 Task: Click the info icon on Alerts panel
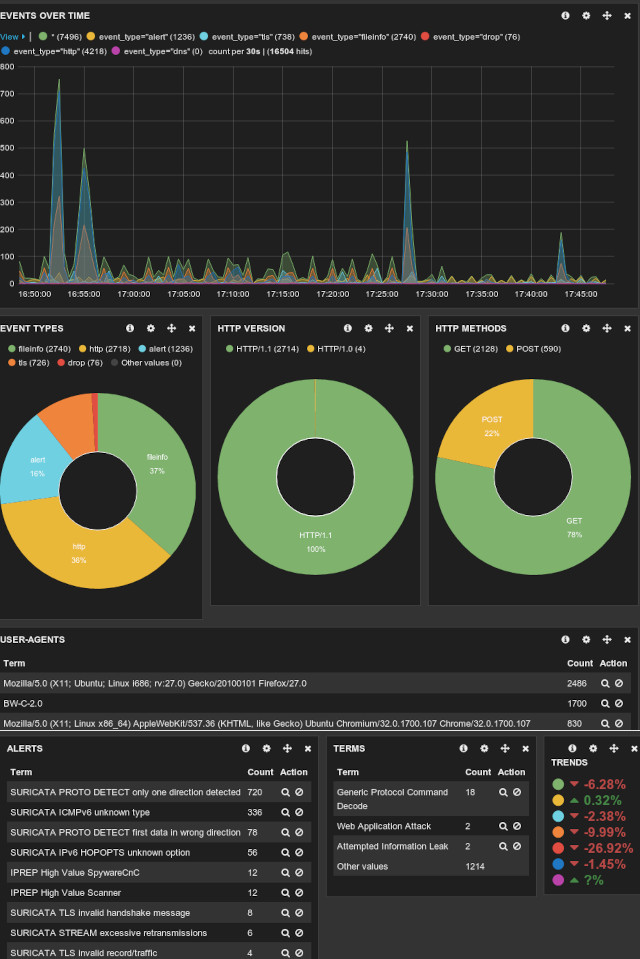(x=245, y=748)
